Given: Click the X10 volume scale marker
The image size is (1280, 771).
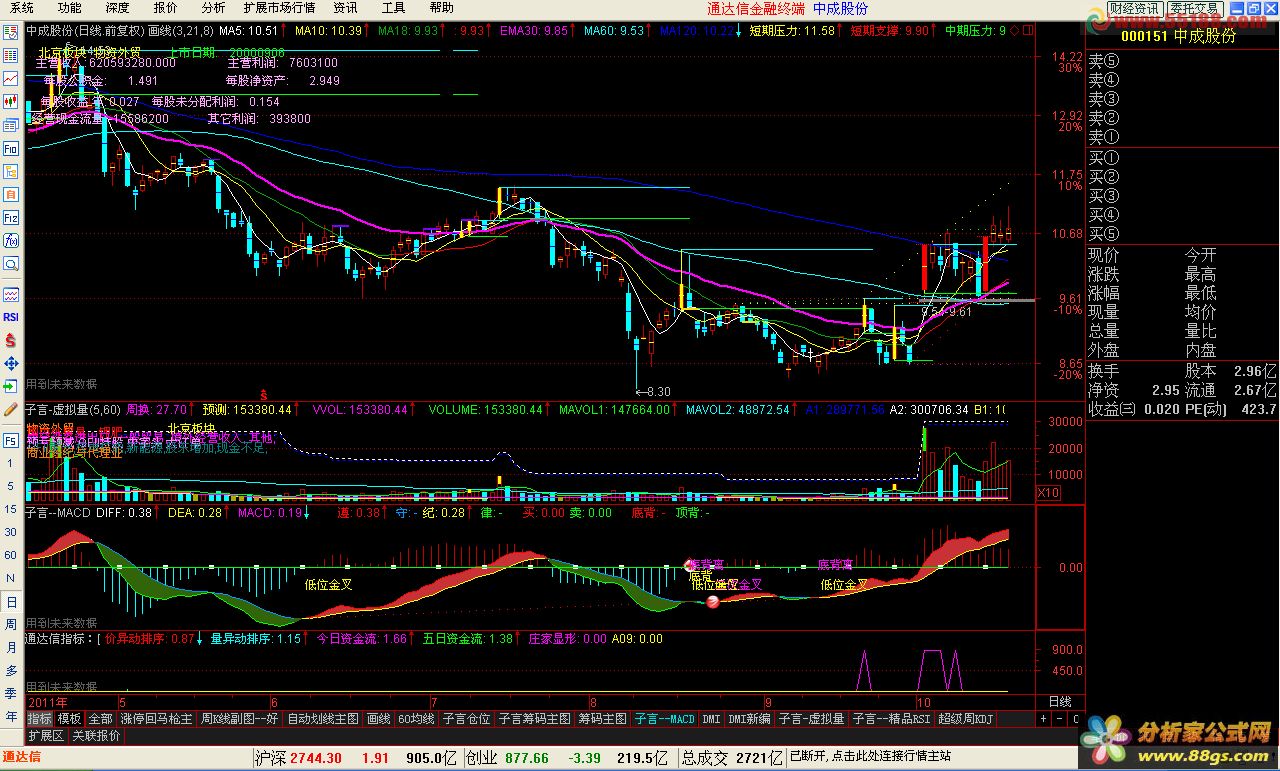Looking at the screenshot, I should click(x=1048, y=493).
